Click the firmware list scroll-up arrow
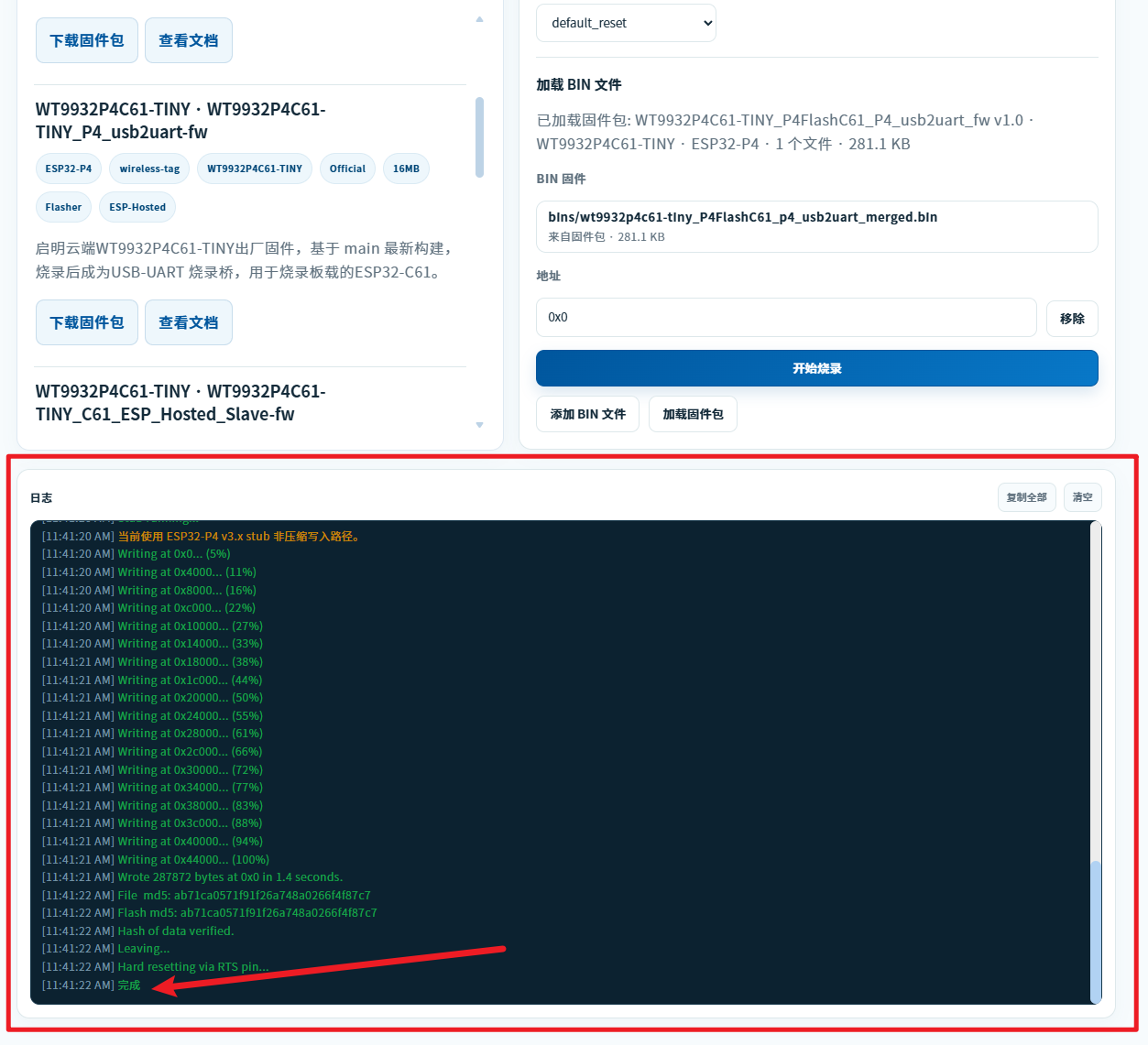 point(479,19)
